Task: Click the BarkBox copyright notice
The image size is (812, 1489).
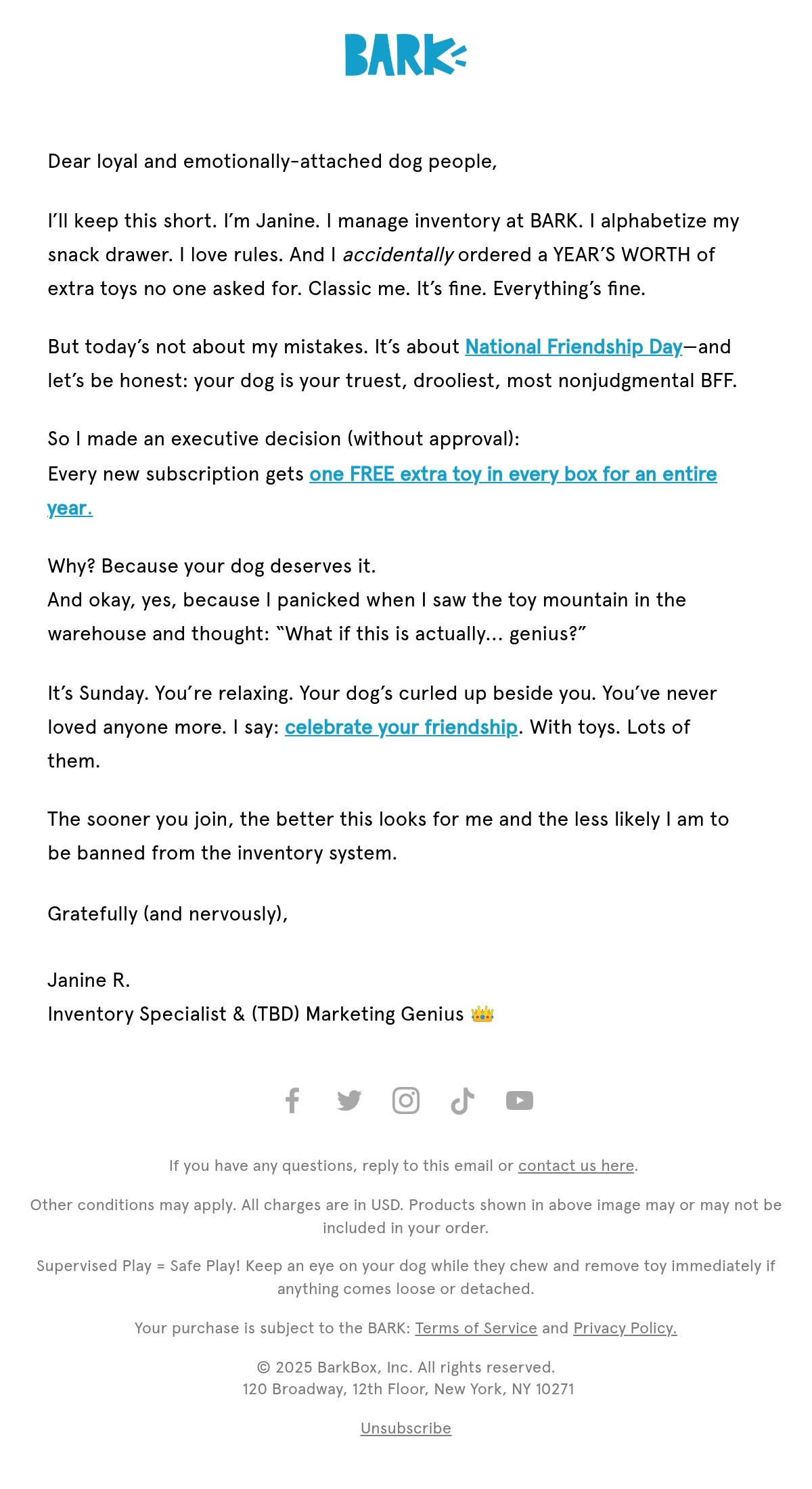Action: [406, 1367]
